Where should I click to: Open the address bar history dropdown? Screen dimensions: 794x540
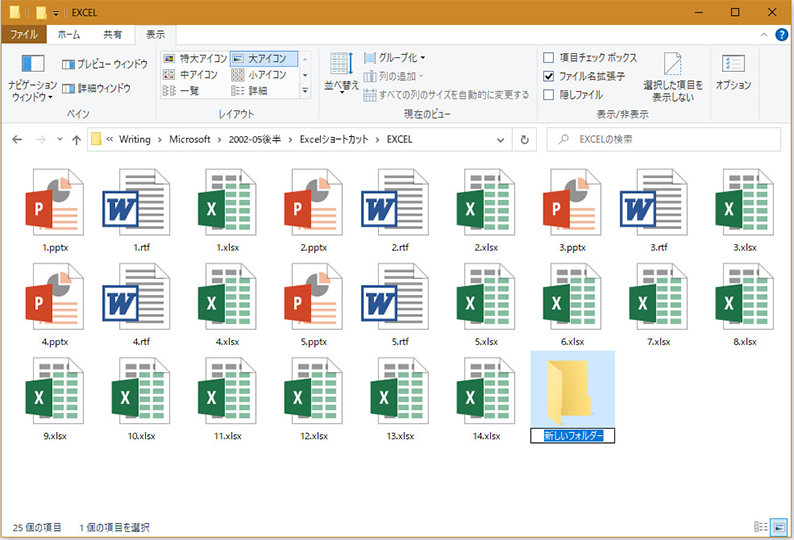pos(500,140)
